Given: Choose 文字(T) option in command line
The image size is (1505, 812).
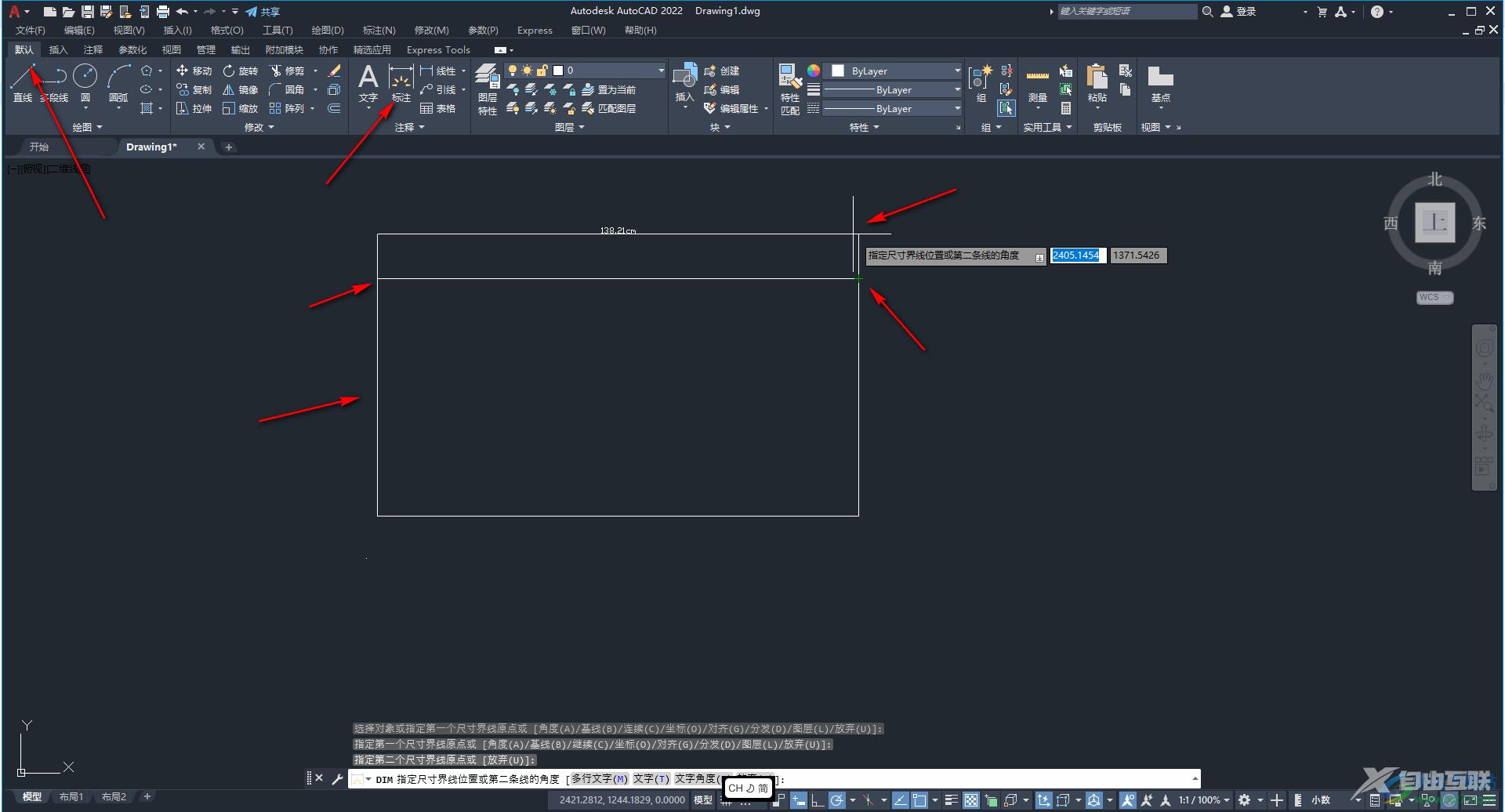Looking at the screenshot, I should [x=651, y=779].
